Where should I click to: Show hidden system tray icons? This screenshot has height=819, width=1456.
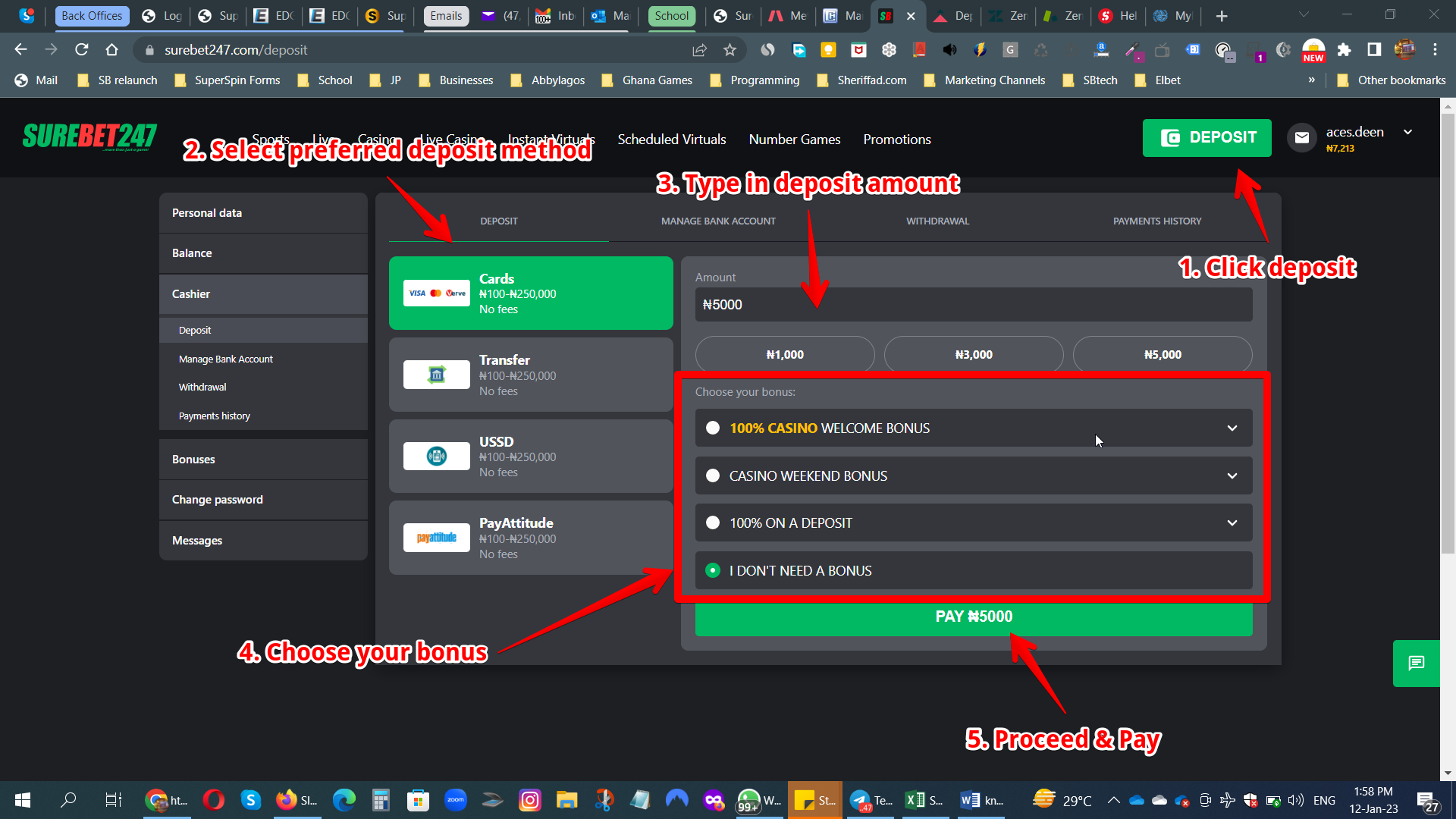(x=1113, y=800)
